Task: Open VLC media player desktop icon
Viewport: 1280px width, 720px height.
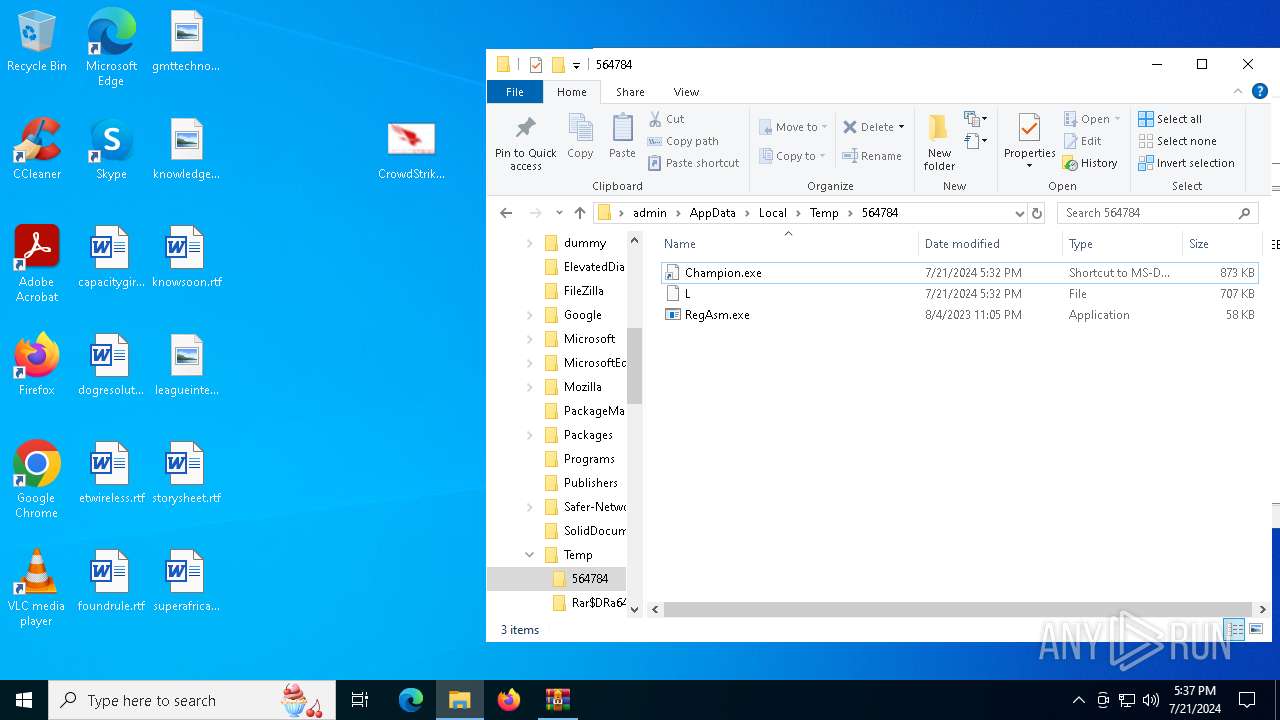Action: [37, 588]
